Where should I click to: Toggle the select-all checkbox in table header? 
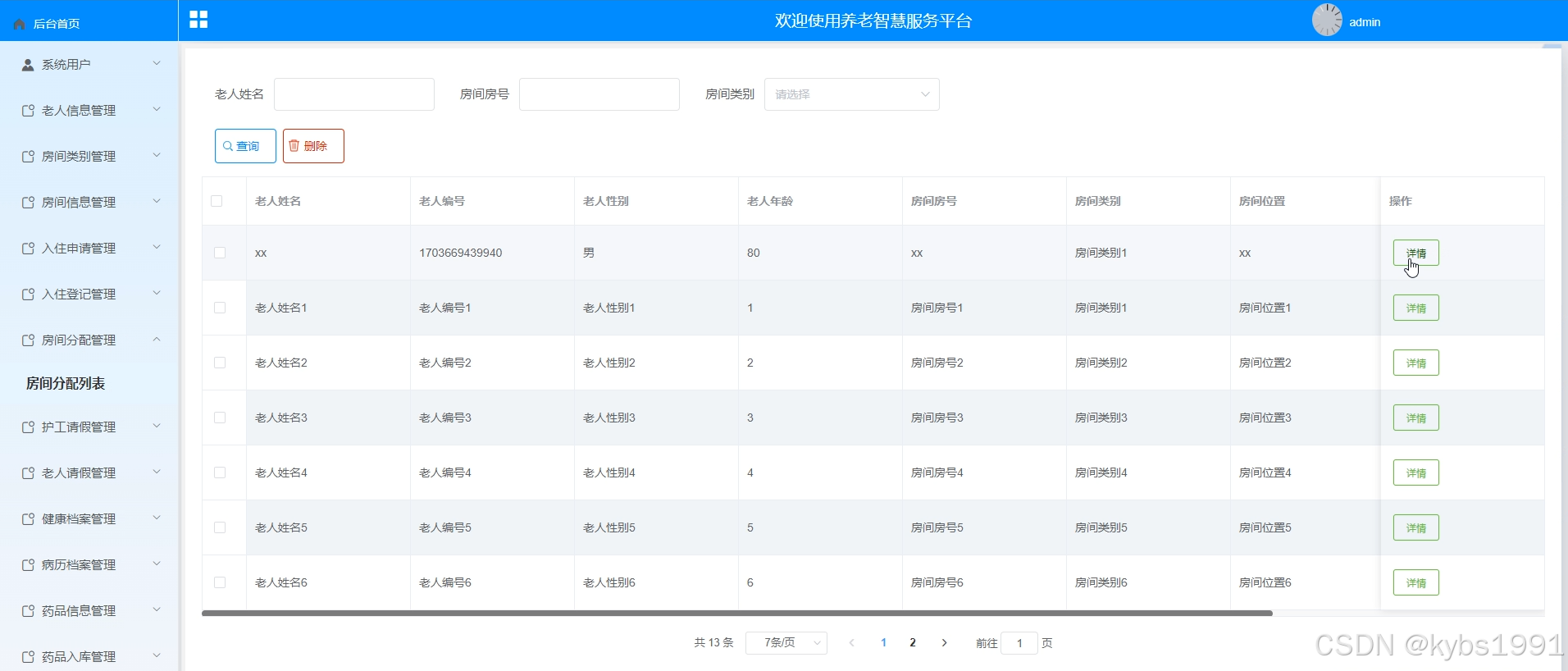(217, 201)
